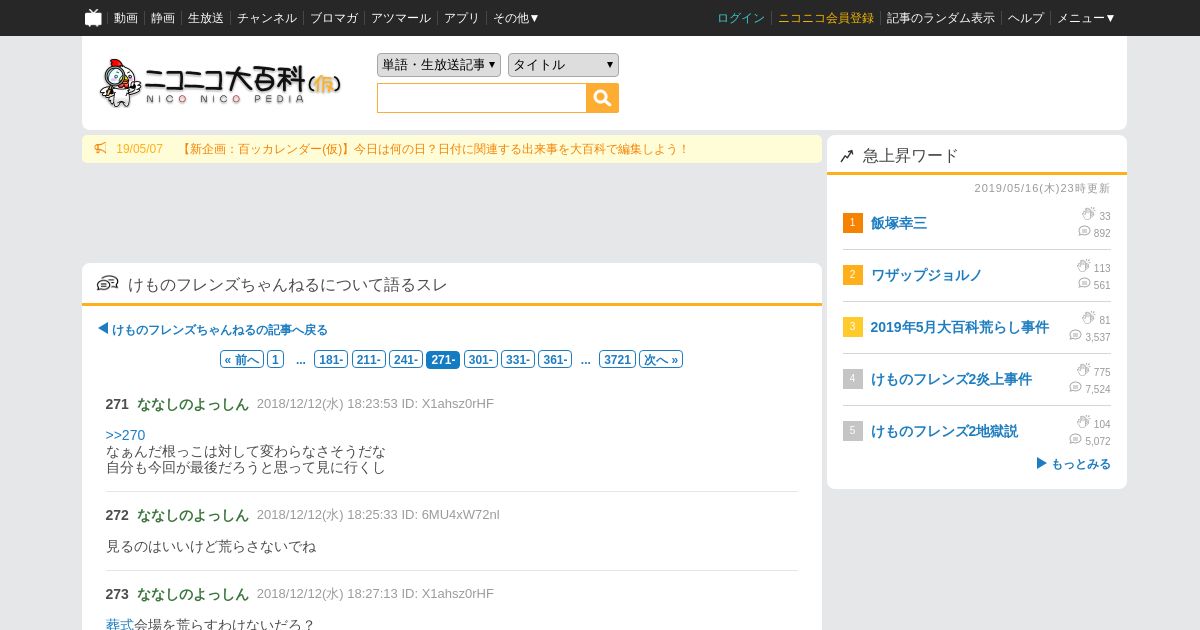Go to next page 次へ »

661,360
